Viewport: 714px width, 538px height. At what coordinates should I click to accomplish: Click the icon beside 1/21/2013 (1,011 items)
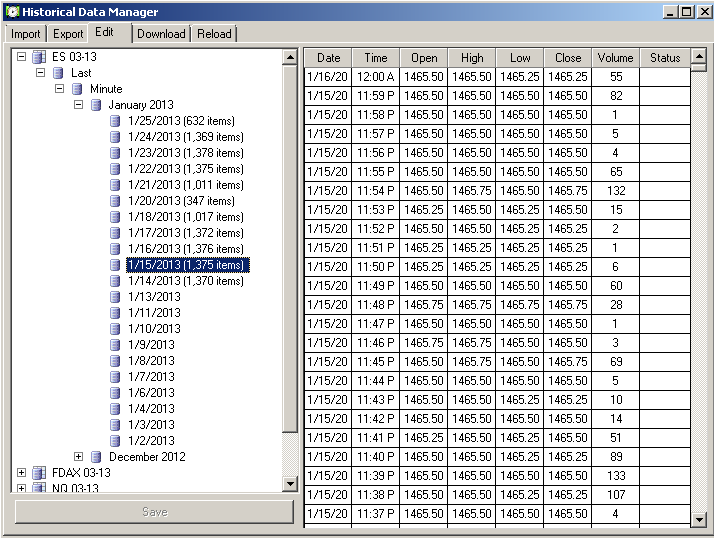pos(116,184)
